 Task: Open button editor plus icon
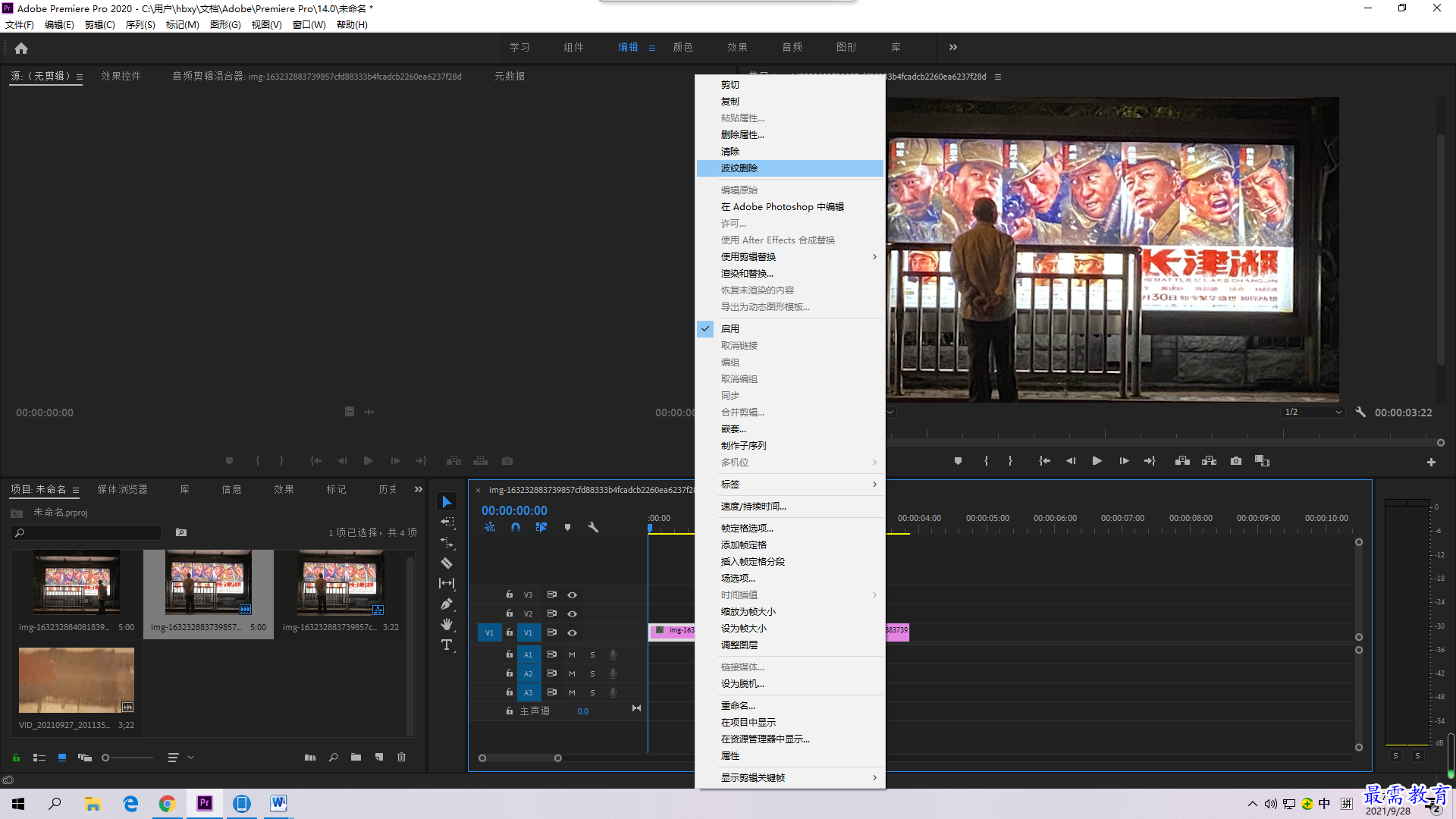point(1431,462)
